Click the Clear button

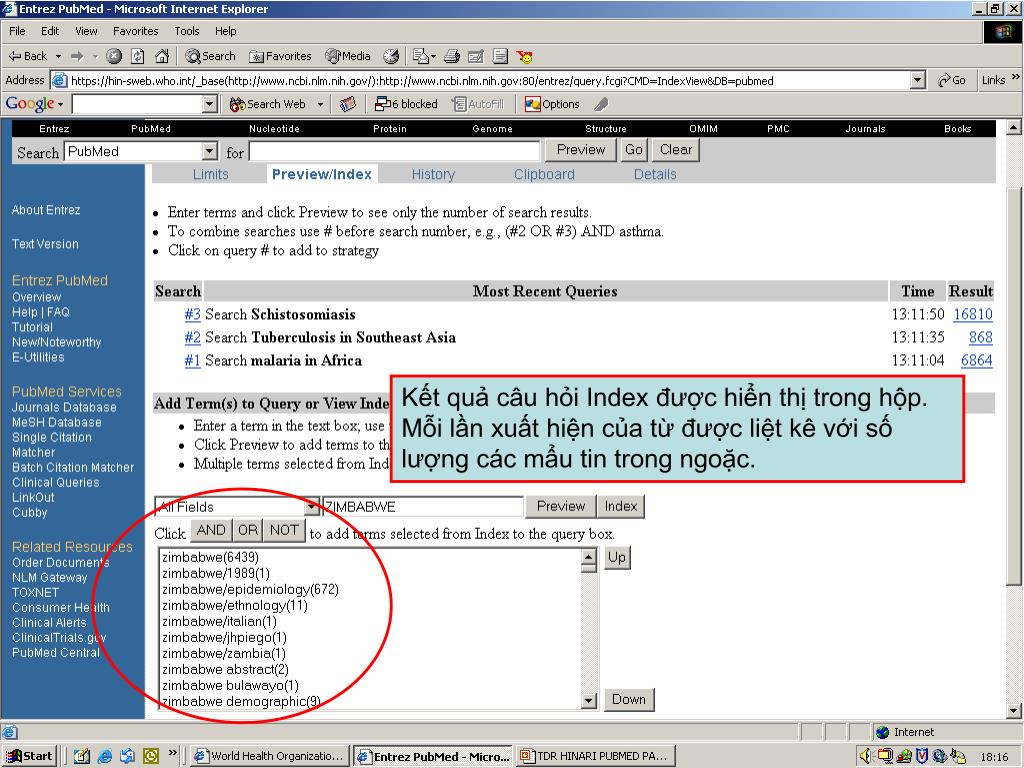point(675,150)
